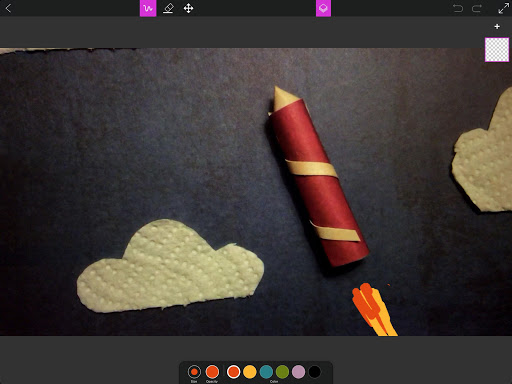This screenshot has width=512, height=384.
Task: Tap the red paper rocket on canvas
Action: click(x=317, y=180)
